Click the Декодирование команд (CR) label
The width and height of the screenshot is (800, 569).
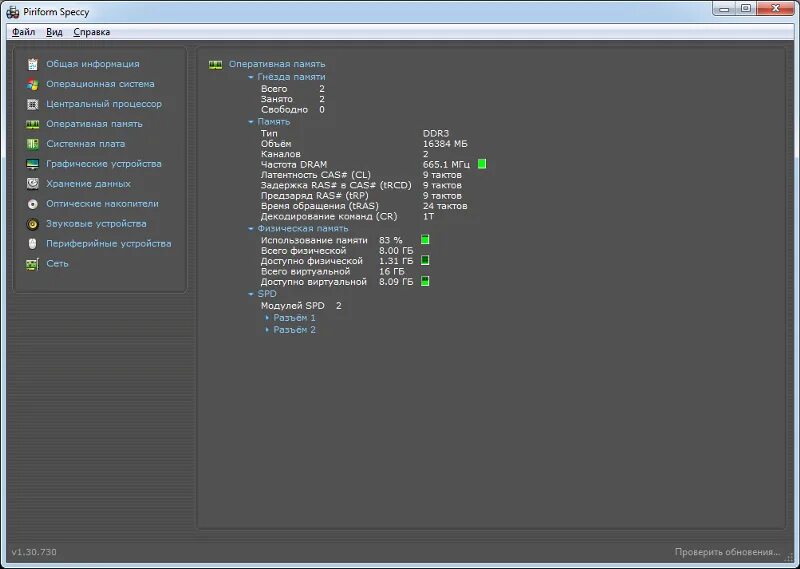[x=329, y=216]
